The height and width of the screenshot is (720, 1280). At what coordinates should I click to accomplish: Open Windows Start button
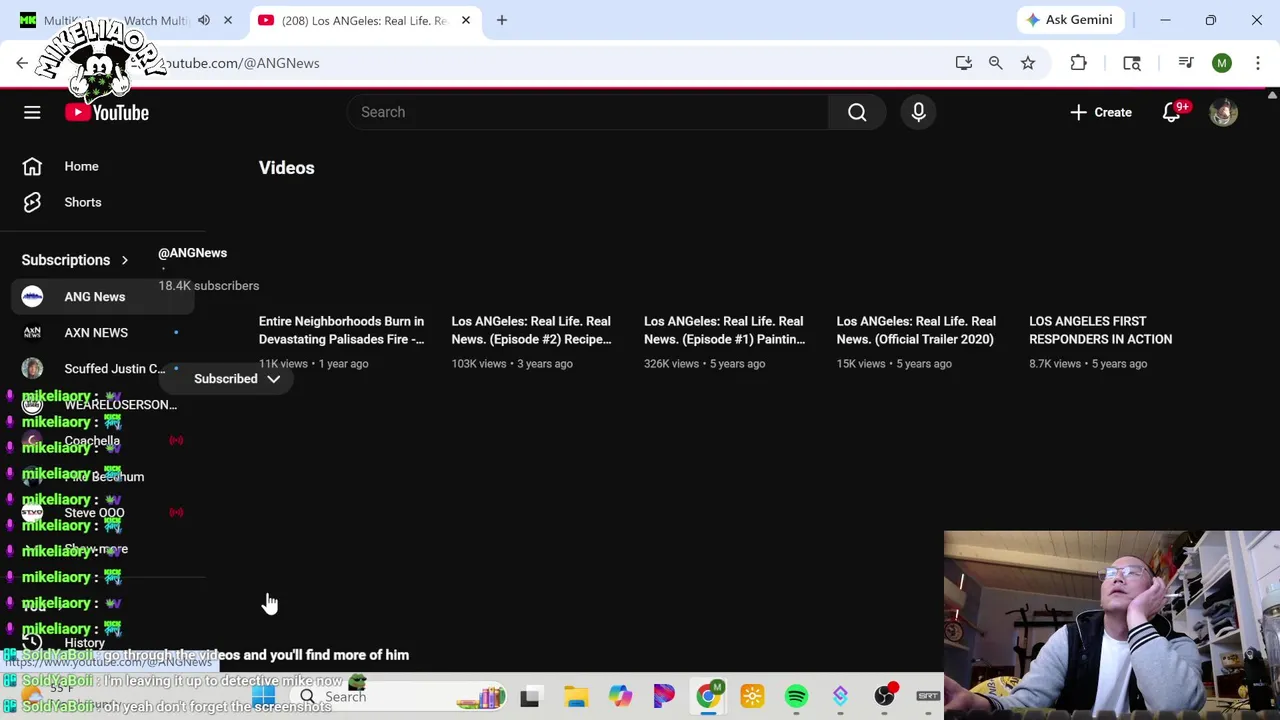pyautogui.click(x=264, y=696)
